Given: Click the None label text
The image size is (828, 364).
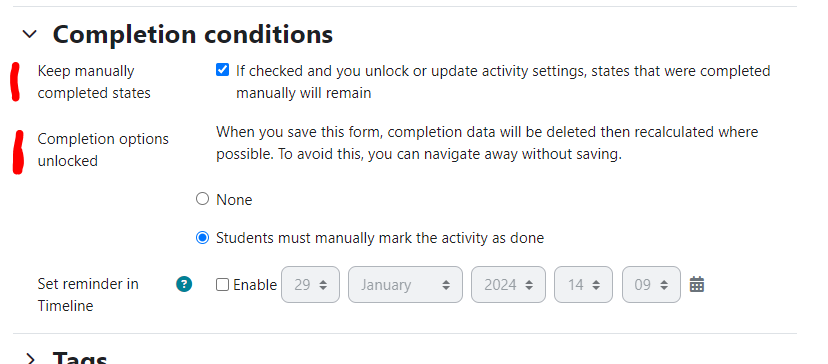Looking at the screenshot, I should pyautogui.click(x=234, y=200).
